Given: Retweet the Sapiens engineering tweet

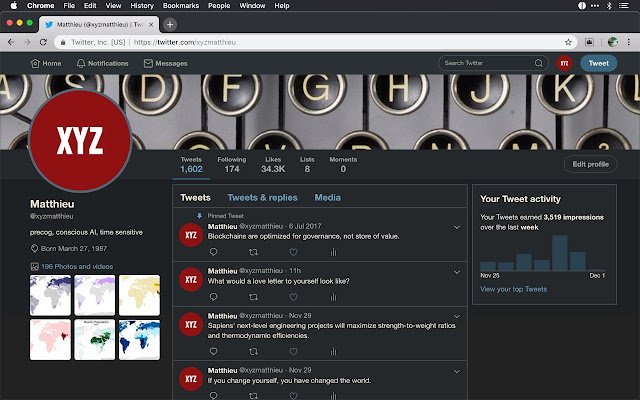Looking at the screenshot, I should tap(253, 351).
